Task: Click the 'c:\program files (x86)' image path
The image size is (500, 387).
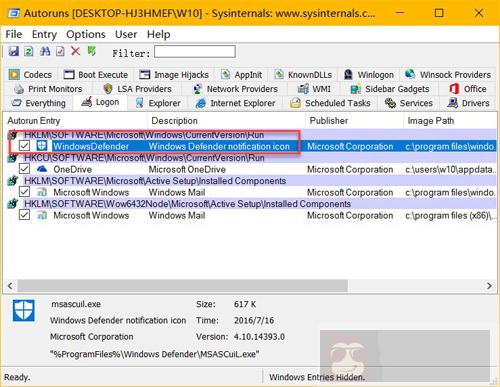Action: 450,216
